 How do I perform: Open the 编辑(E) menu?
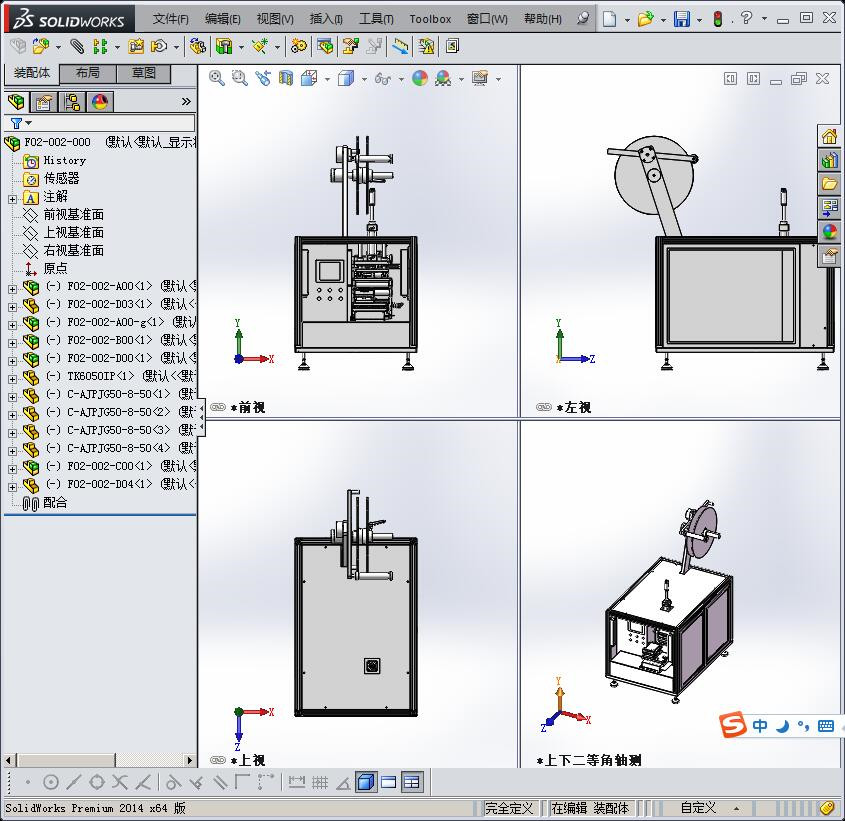tap(223, 19)
